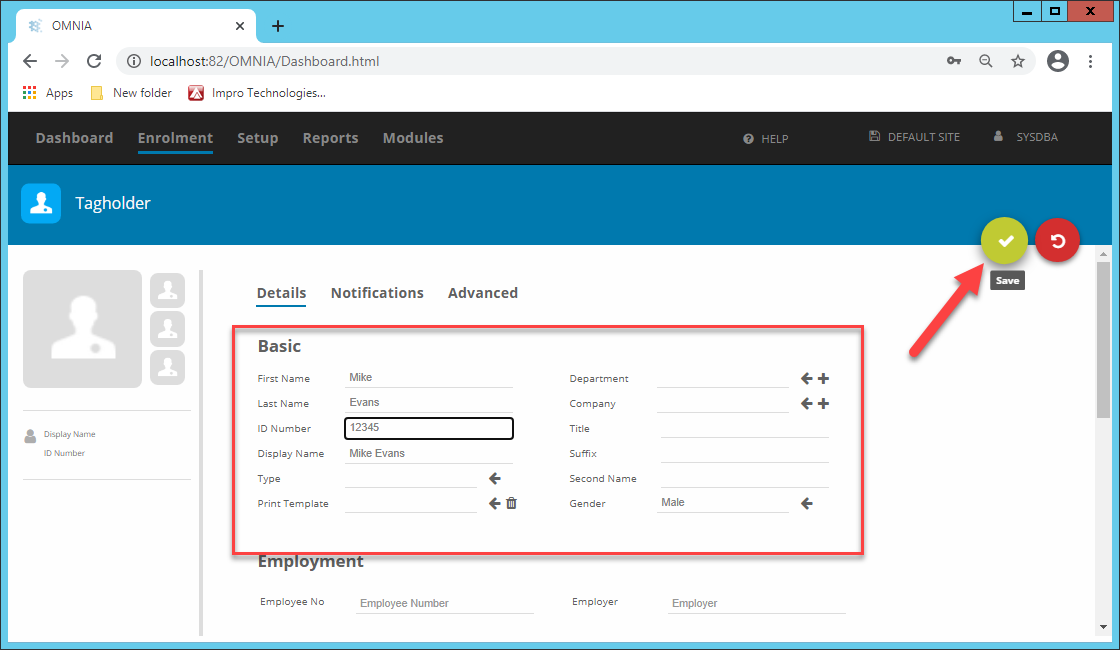Click the Employee Number input field
Viewport: 1120px width, 650px height.
point(445,604)
